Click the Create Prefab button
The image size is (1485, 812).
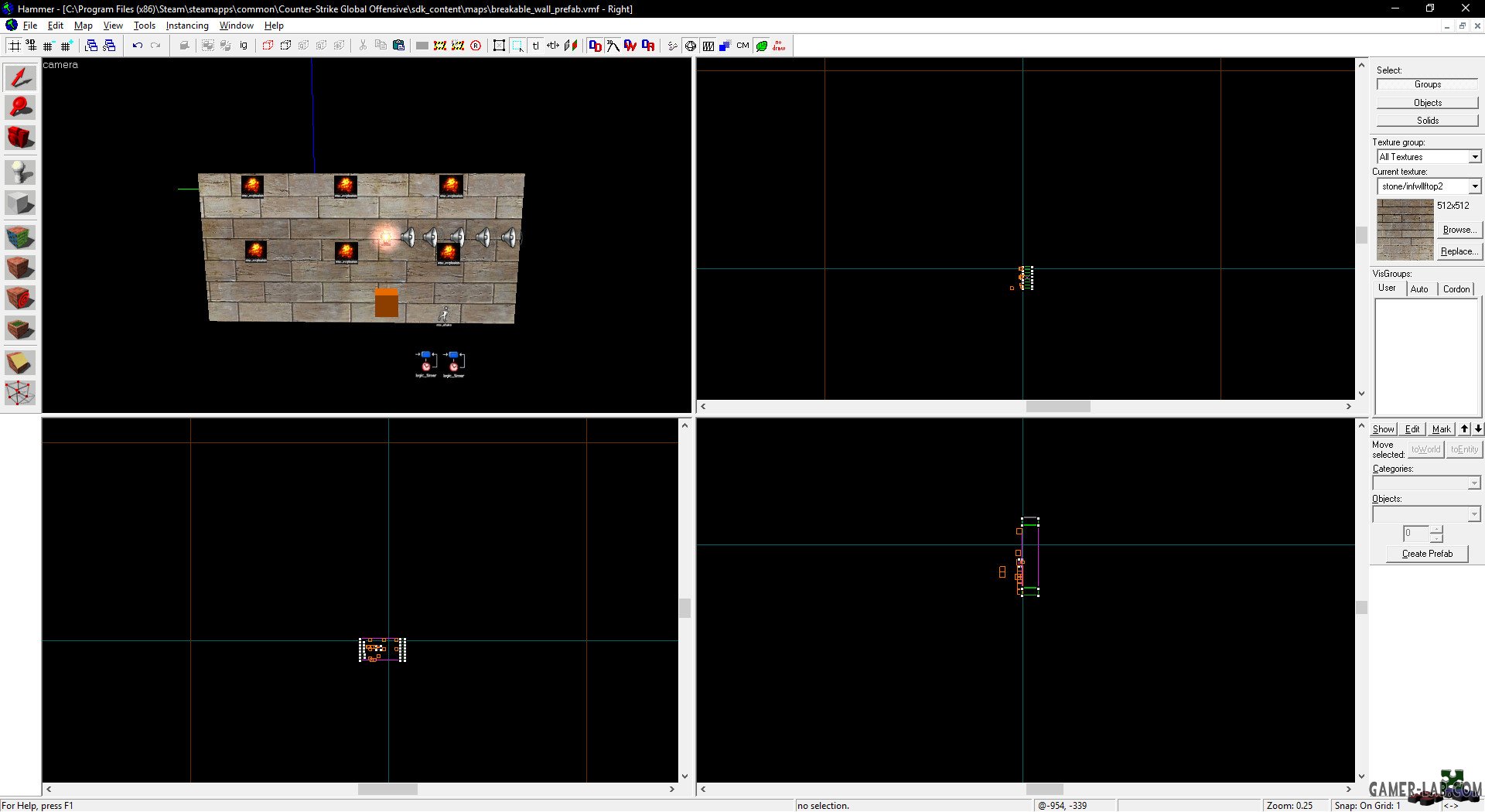point(1427,554)
